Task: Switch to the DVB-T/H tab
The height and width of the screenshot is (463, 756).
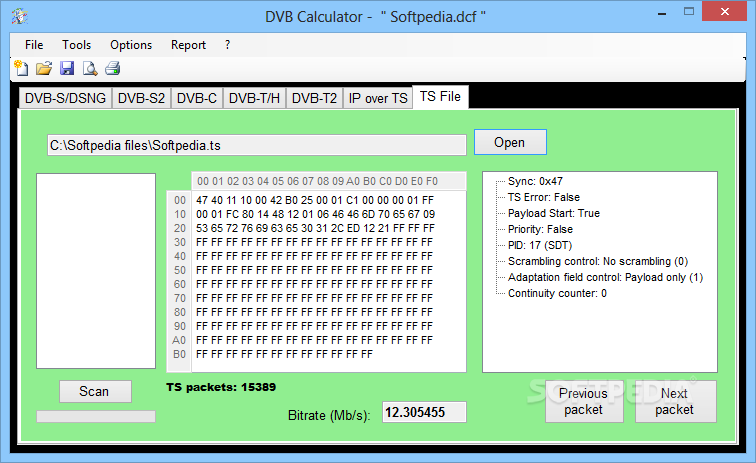Action: coord(254,98)
